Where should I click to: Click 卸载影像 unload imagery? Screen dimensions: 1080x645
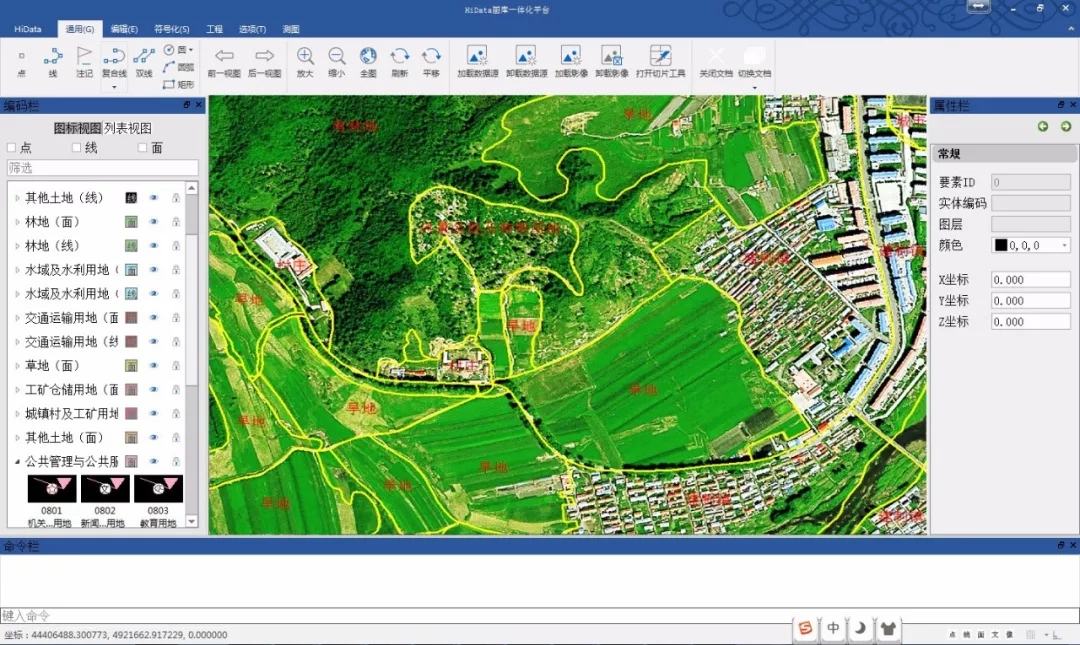coord(612,62)
